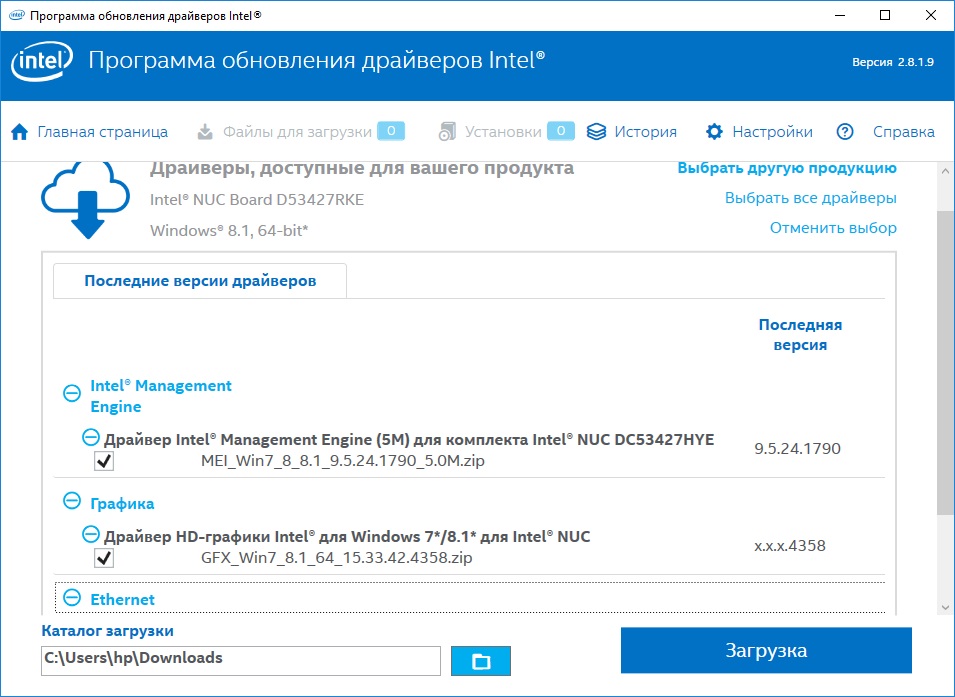This screenshot has width=955, height=697.
Task: Collapse the Графика category
Action: coord(72,501)
